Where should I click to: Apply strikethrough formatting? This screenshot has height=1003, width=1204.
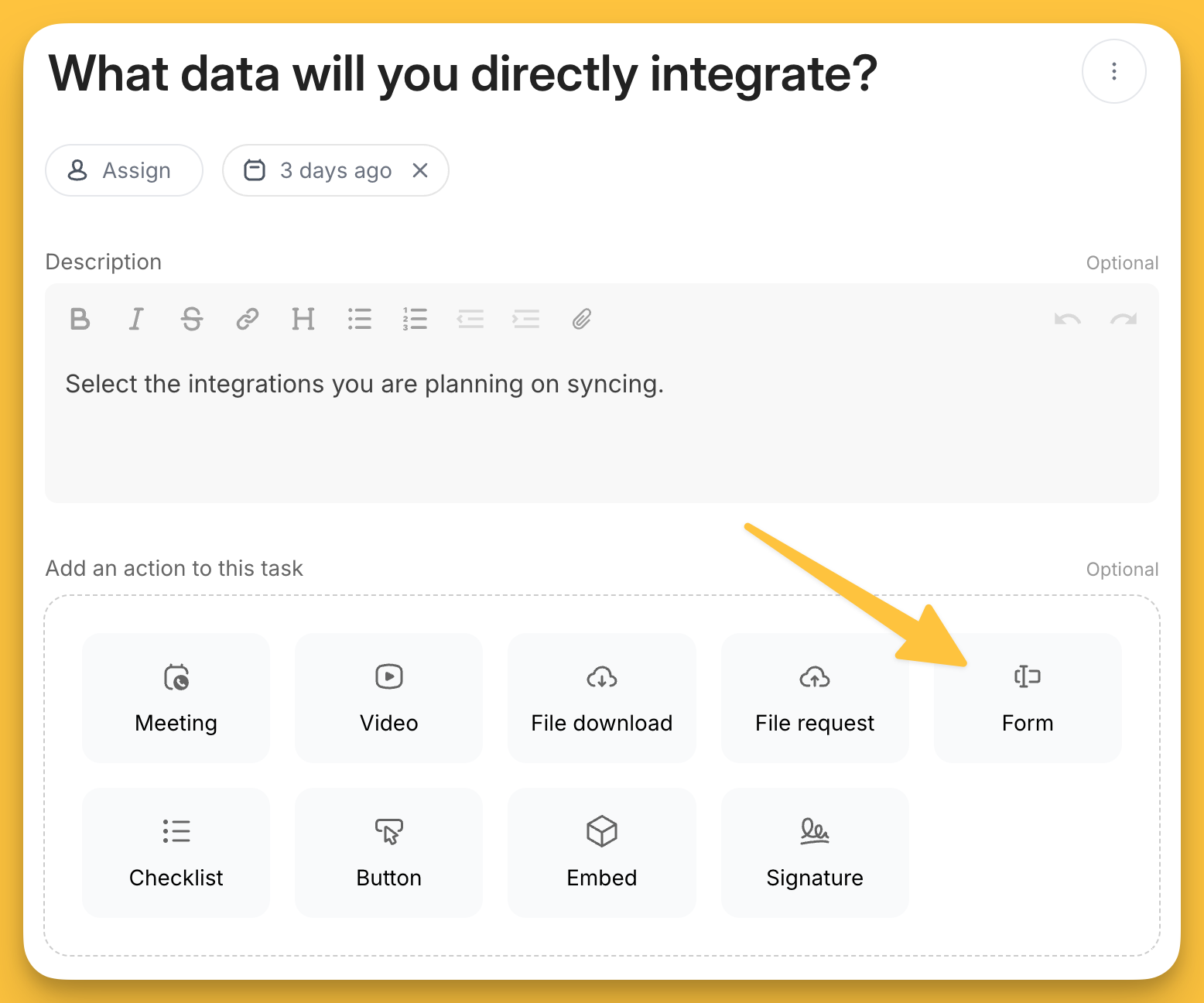(x=192, y=319)
